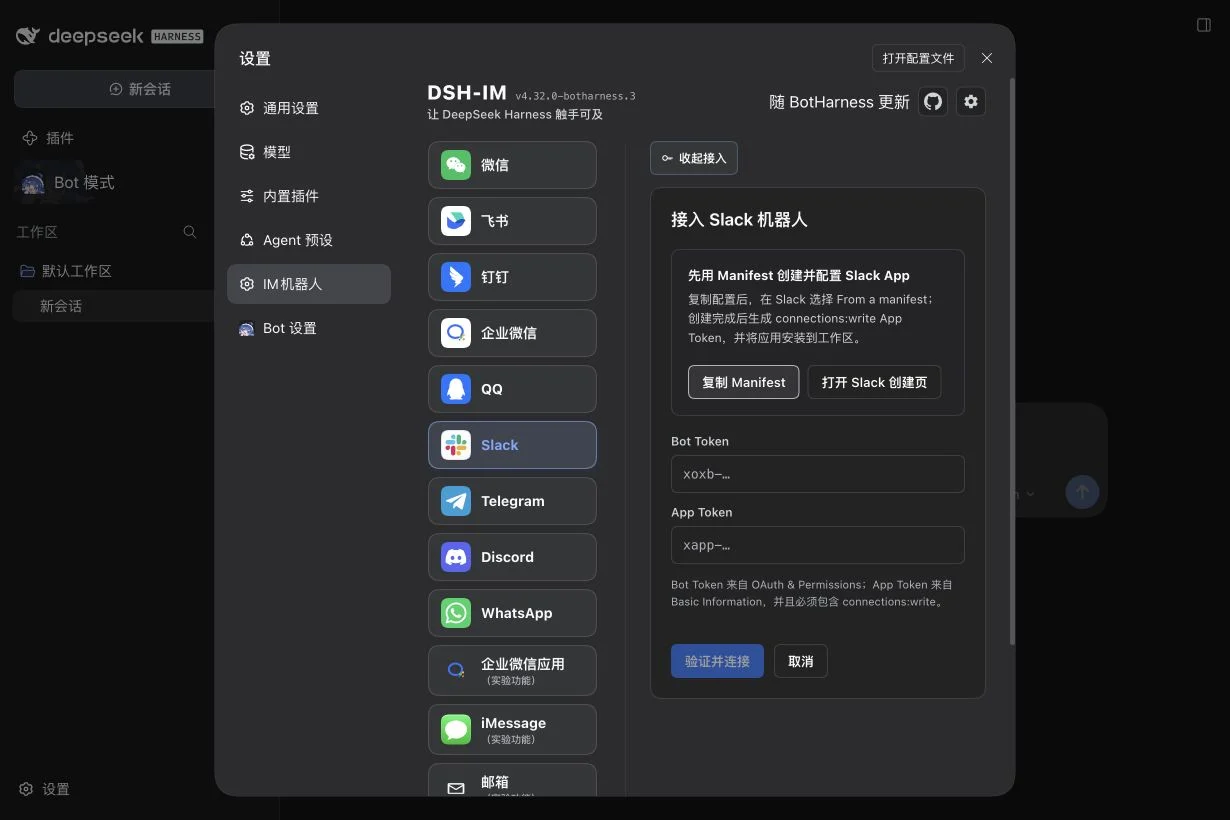Screen dimensions: 1230x820
Task: Select 邮箱 in the IM list
Action: click(x=512, y=781)
